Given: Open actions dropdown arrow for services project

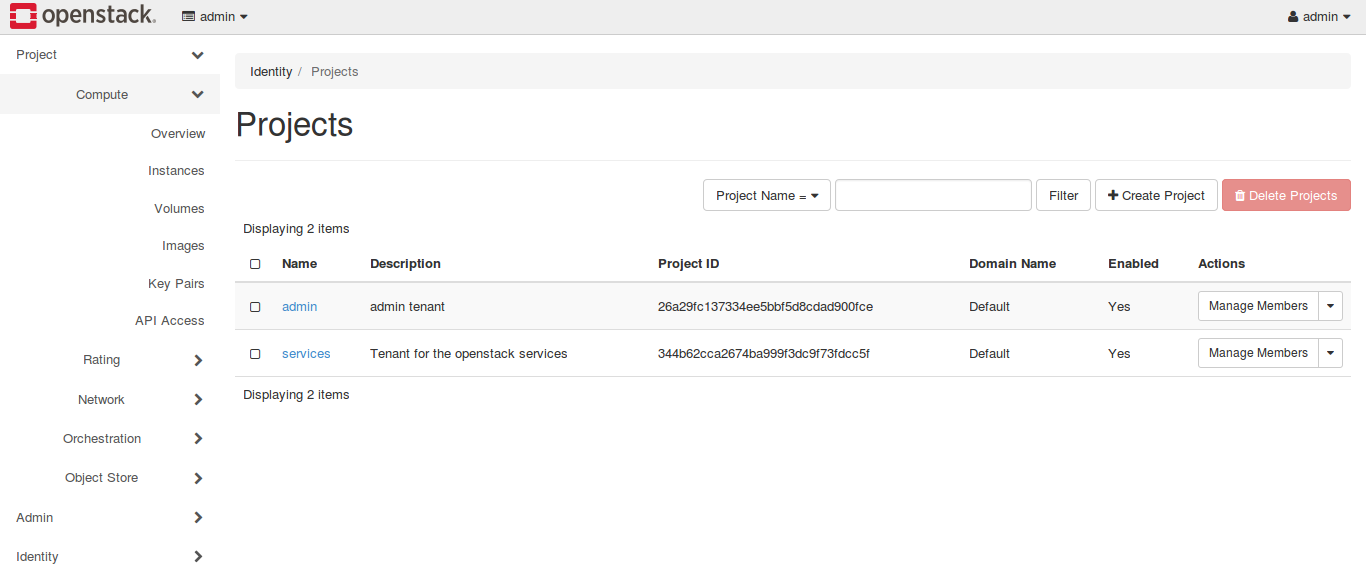Looking at the screenshot, I should tap(1330, 353).
